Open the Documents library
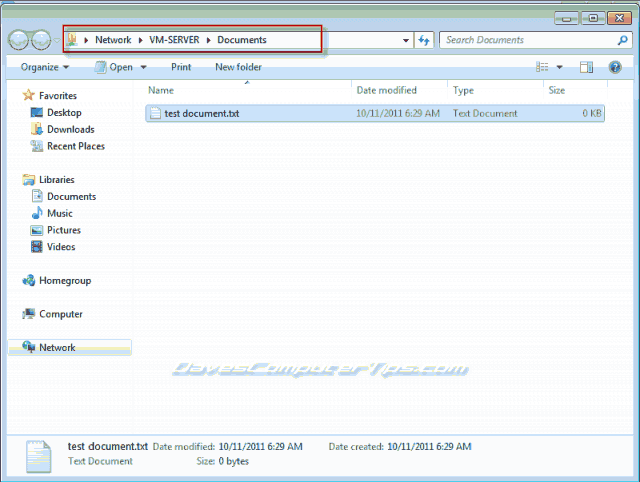Viewport: 640px width, 482px height. (x=71, y=196)
